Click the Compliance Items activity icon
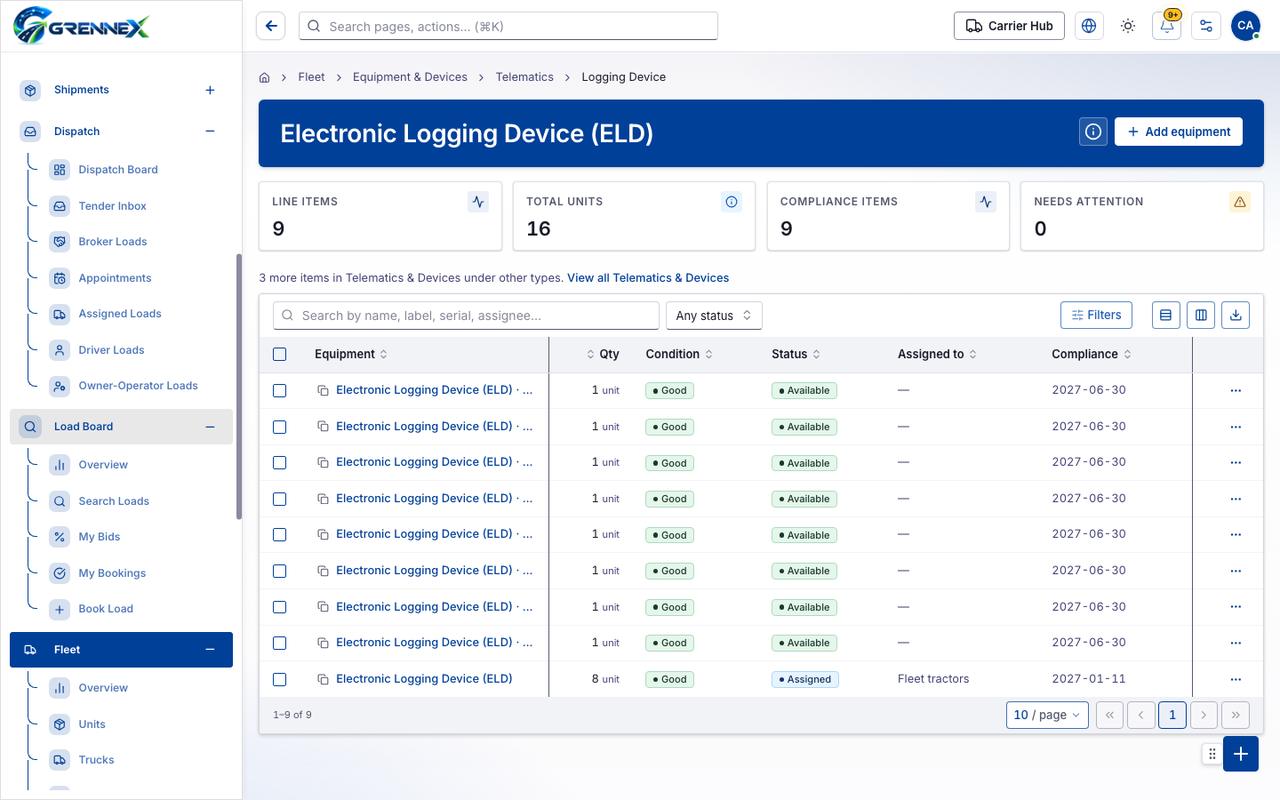The width and height of the screenshot is (1280, 800). click(x=986, y=202)
